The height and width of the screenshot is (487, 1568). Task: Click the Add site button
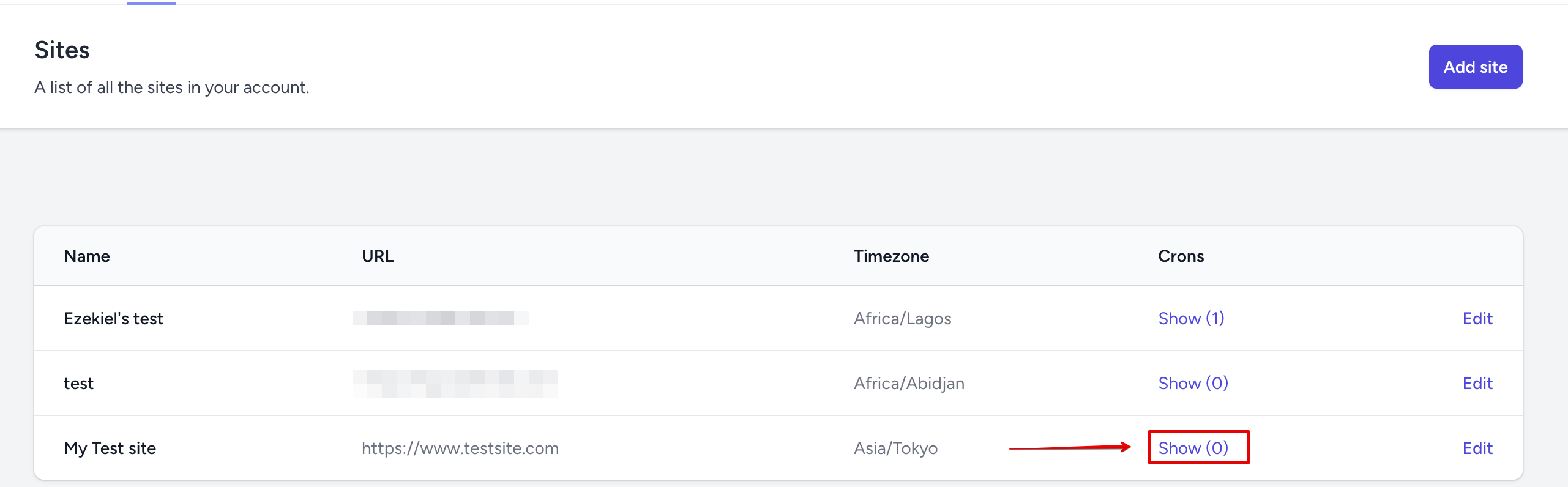1475,67
